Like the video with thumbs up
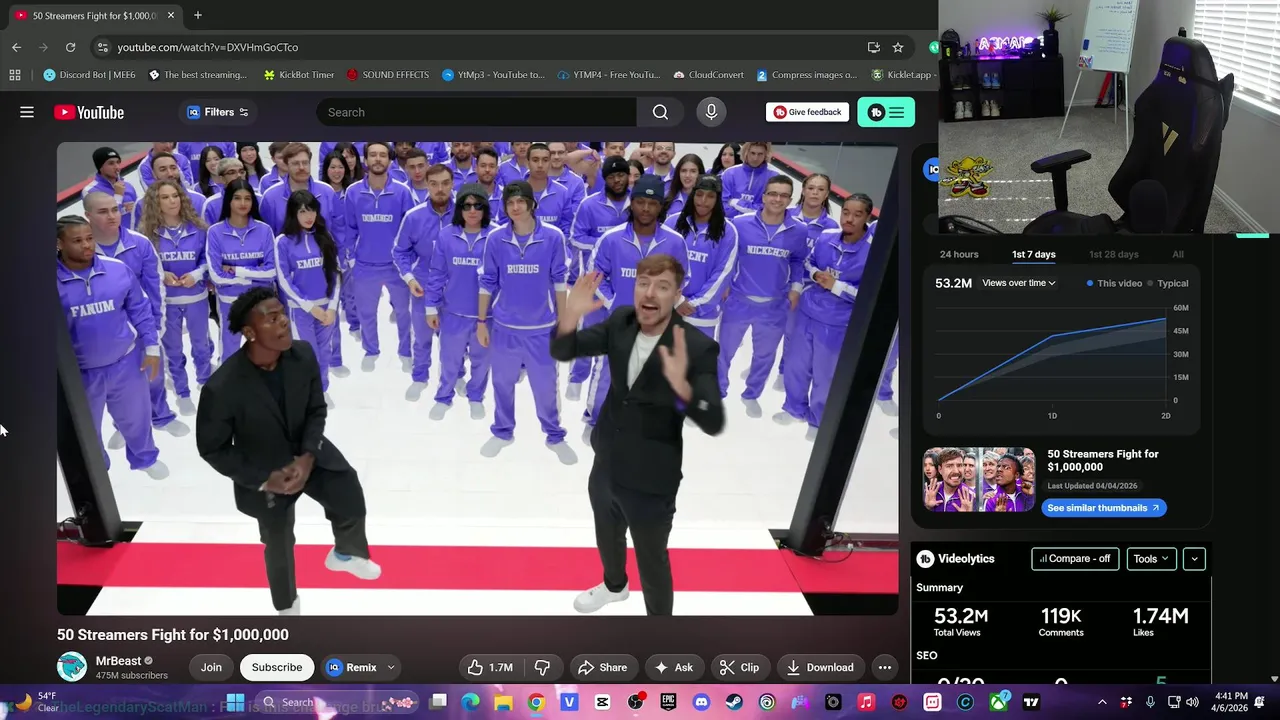 [490, 667]
